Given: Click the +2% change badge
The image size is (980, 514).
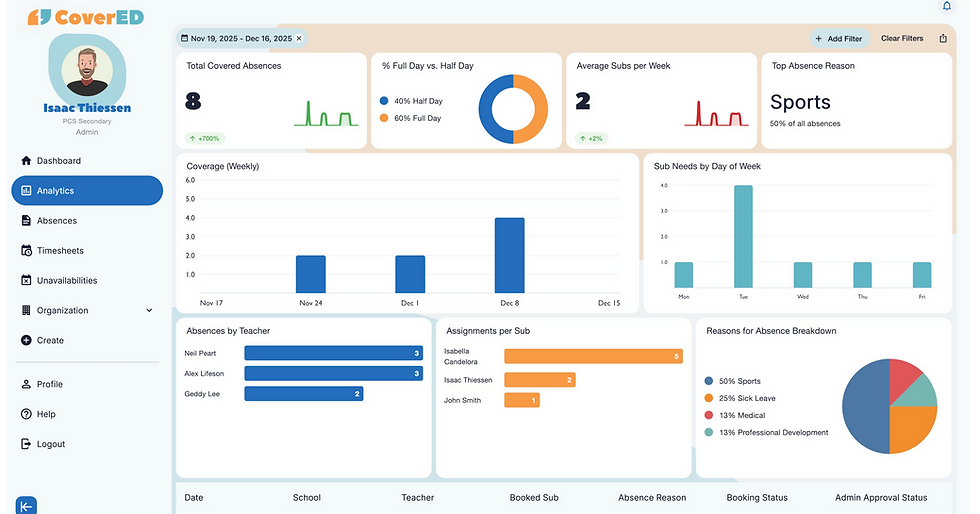Looking at the screenshot, I should [591, 138].
